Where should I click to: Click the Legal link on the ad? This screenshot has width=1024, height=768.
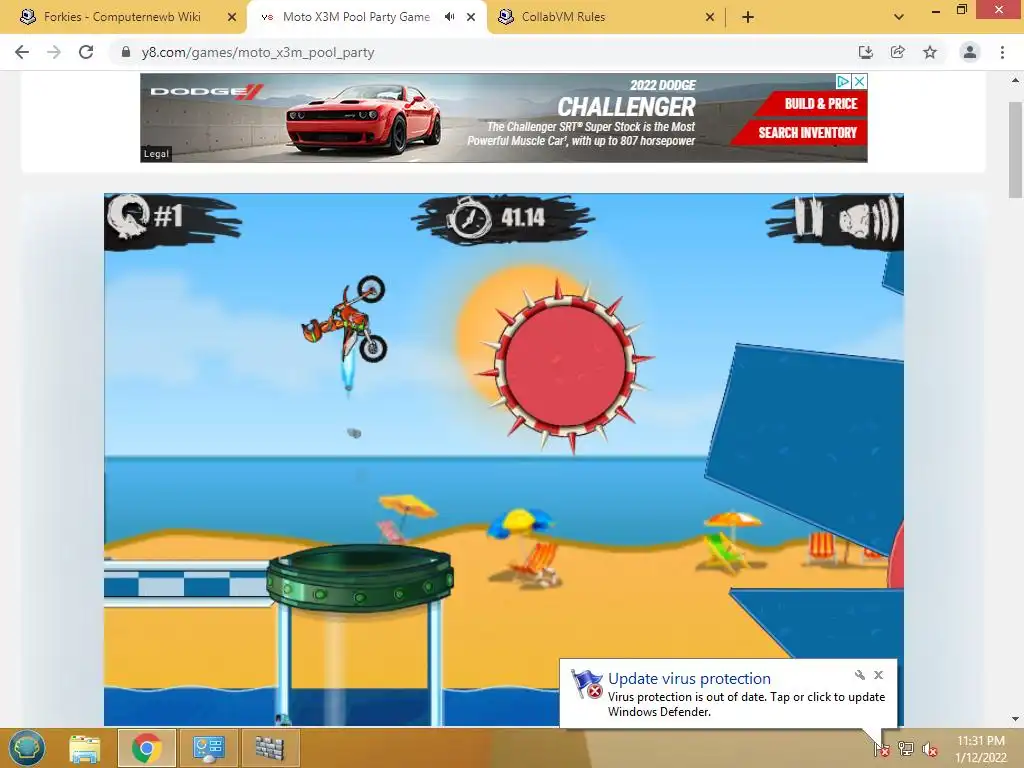click(x=156, y=153)
